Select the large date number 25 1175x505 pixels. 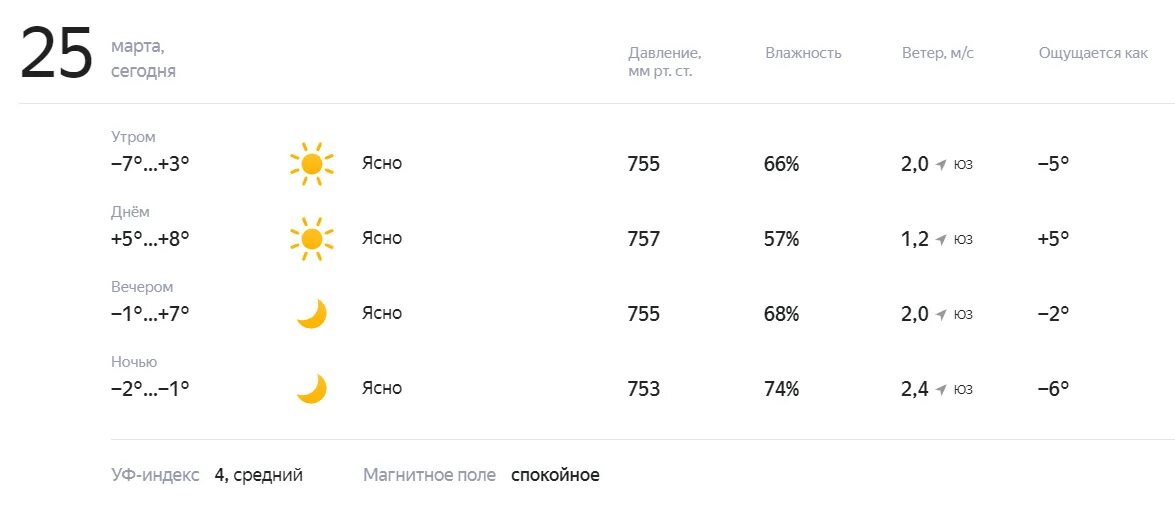[x=56, y=52]
